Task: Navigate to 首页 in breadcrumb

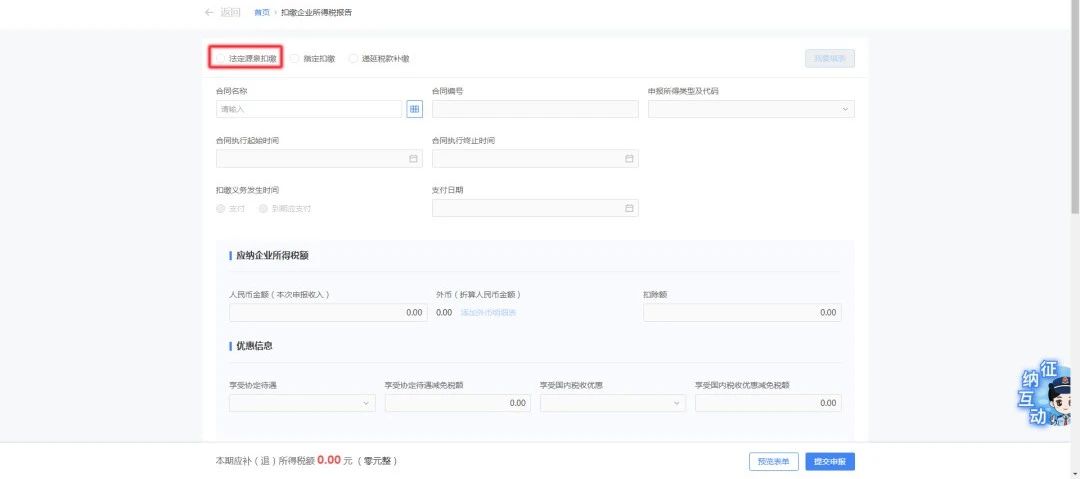Action: pyautogui.click(x=262, y=12)
